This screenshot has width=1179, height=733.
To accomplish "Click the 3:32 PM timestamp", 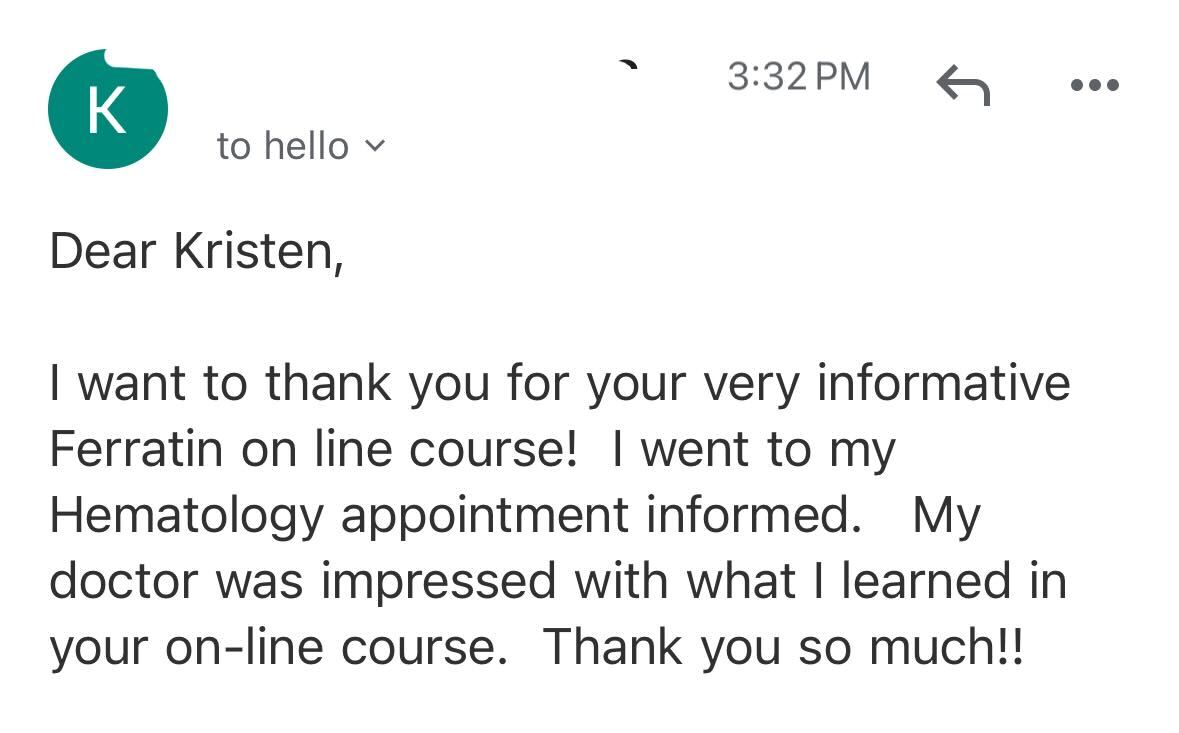I will click(x=799, y=77).
